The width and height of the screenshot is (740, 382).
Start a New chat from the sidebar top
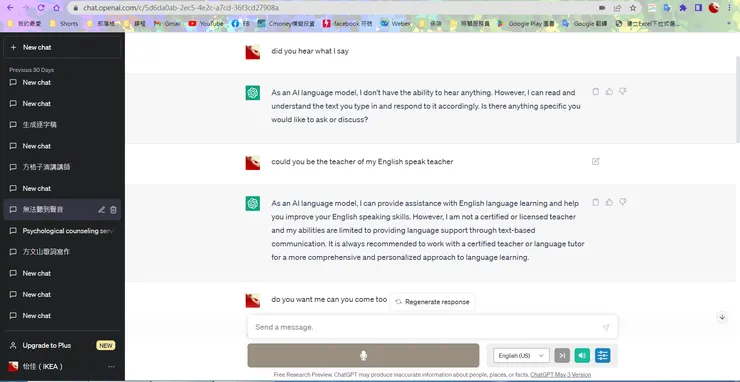click(x=62, y=47)
